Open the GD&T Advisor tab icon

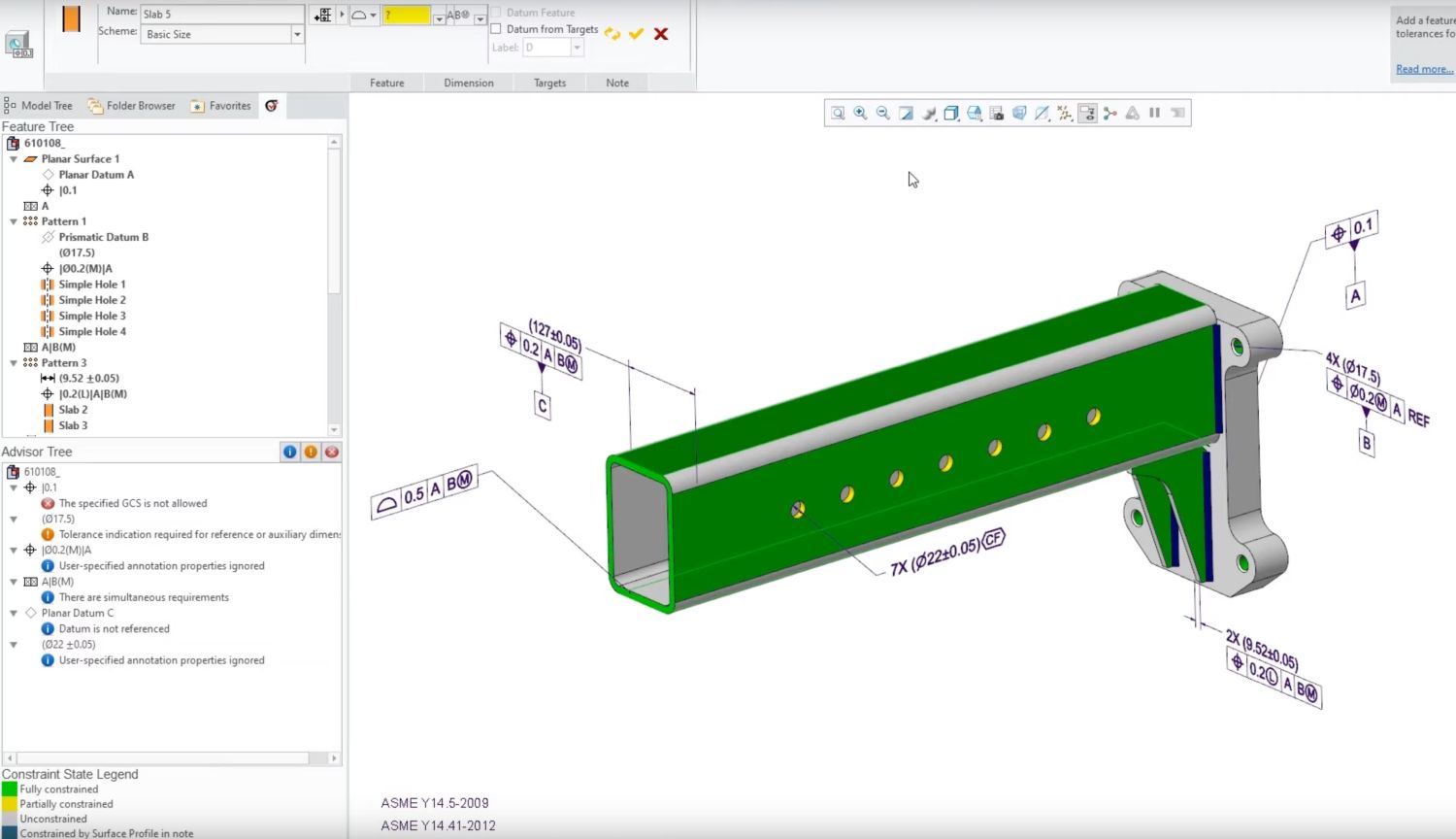click(x=272, y=106)
